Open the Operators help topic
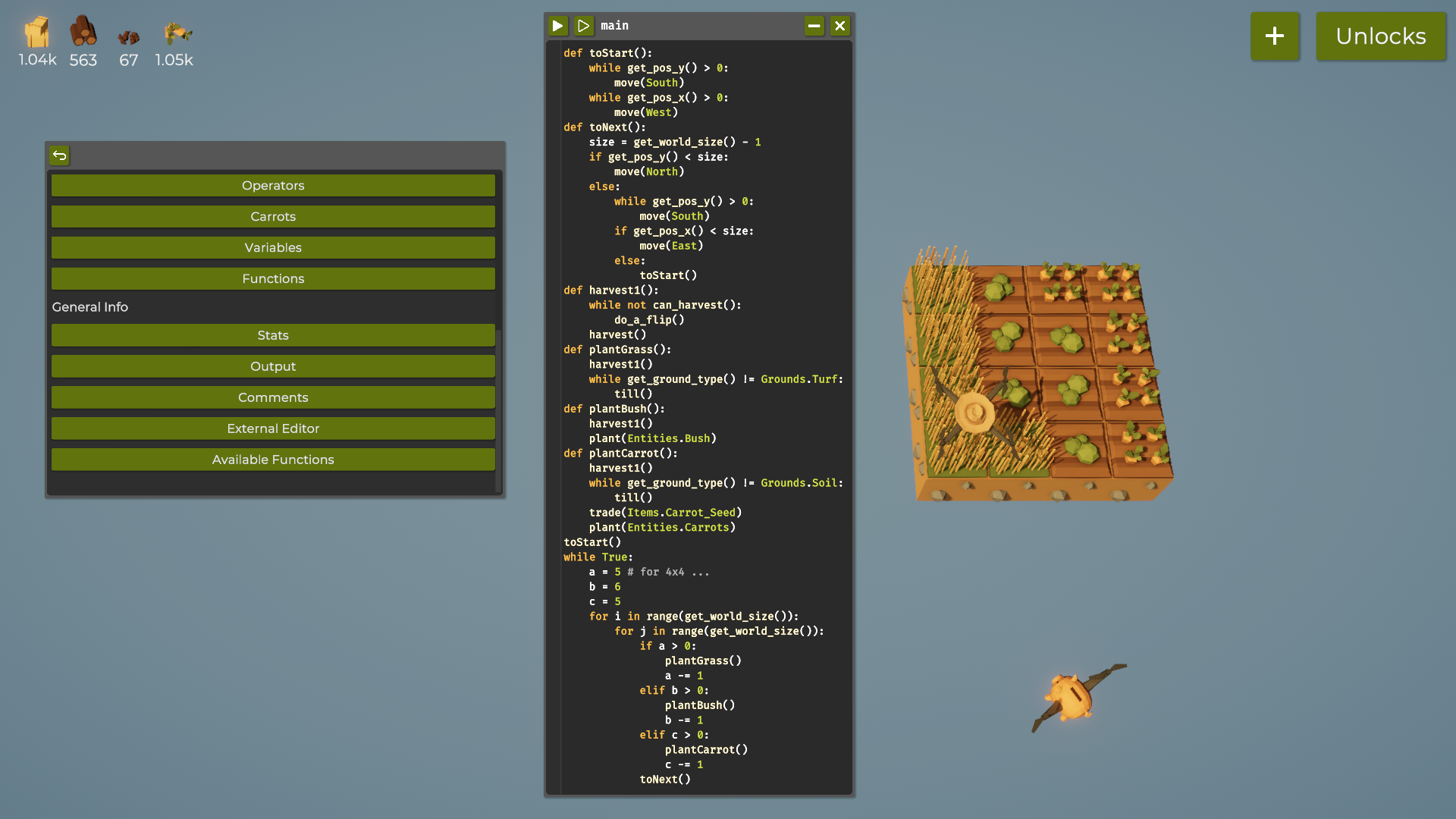The height and width of the screenshot is (819, 1456). [x=273, y=186]
